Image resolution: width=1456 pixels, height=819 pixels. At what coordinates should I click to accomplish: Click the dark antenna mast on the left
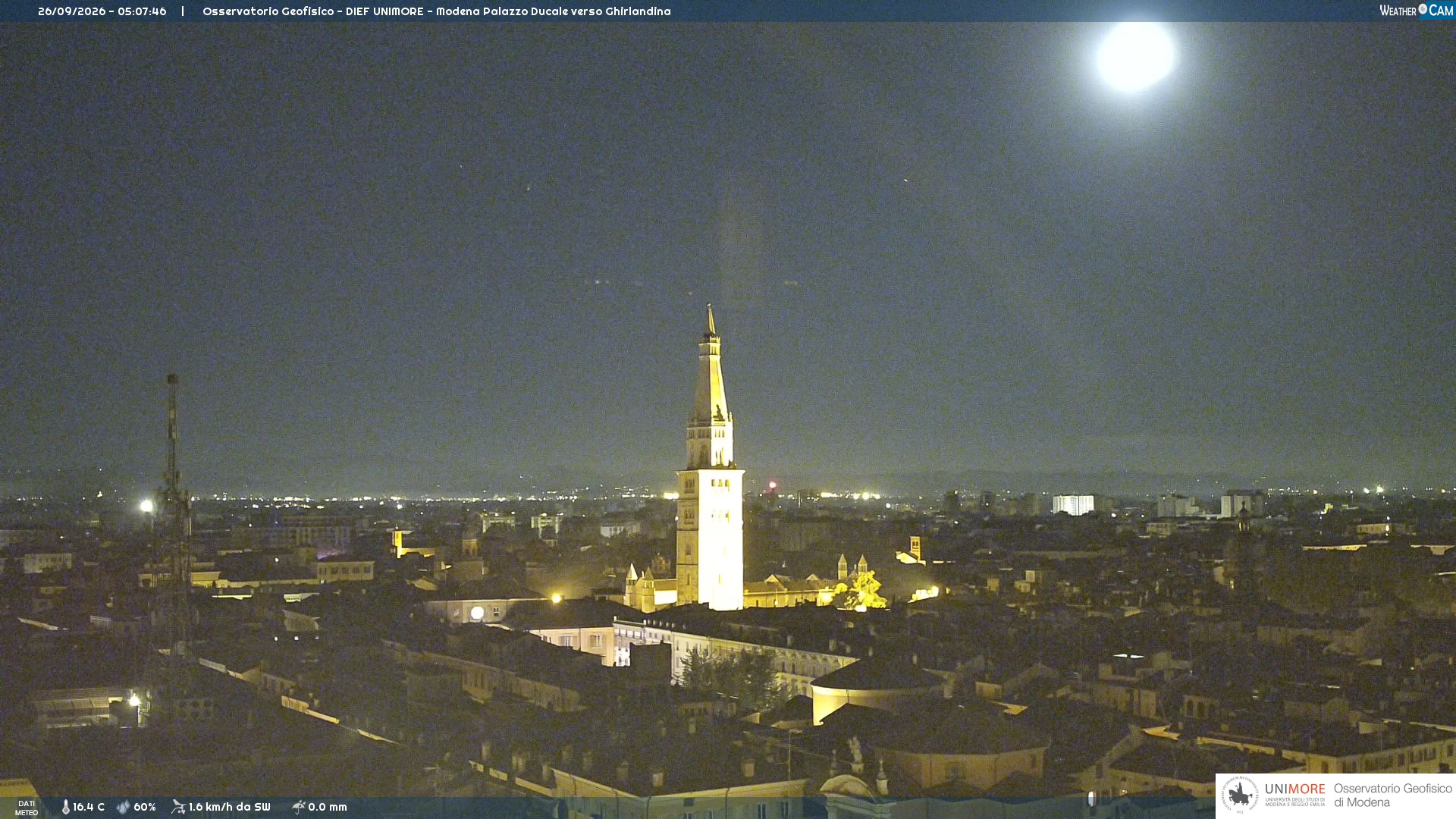(x=174, y=516)
